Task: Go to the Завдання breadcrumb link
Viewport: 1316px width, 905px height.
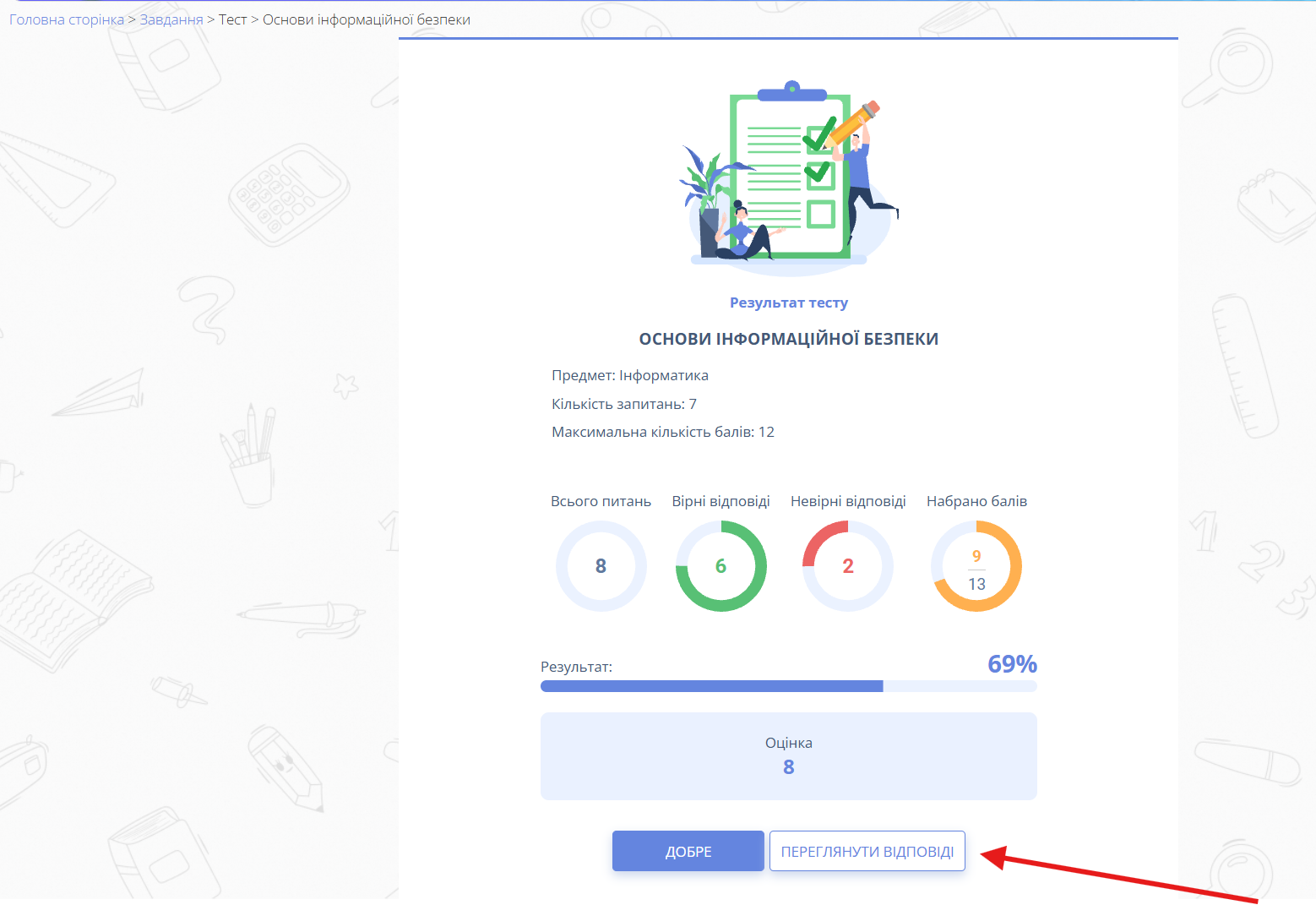Action: pyautogui.click(x=171, y=19)
